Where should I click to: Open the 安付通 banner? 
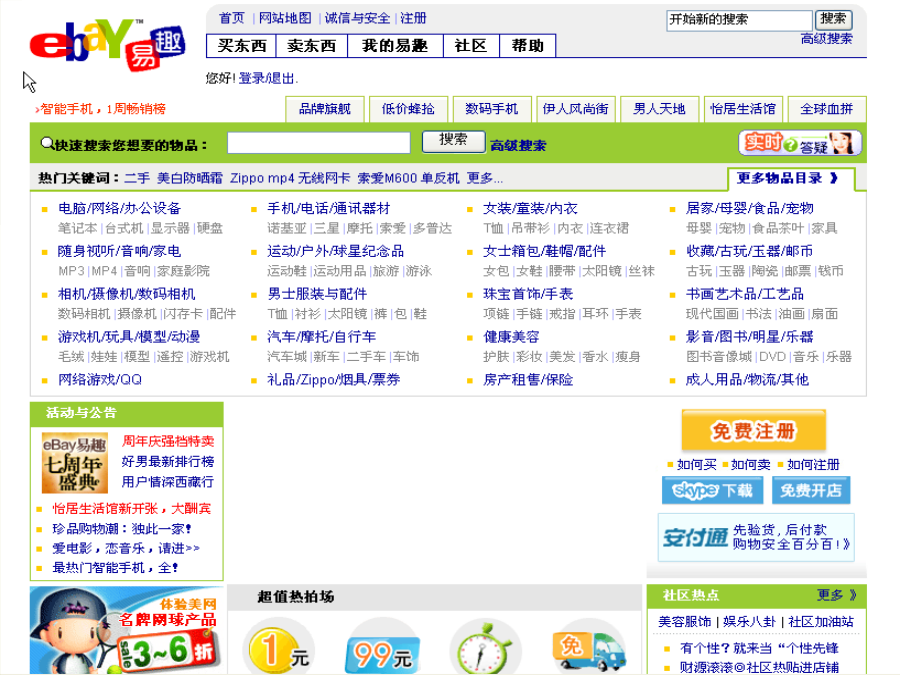tap(756, 537)
